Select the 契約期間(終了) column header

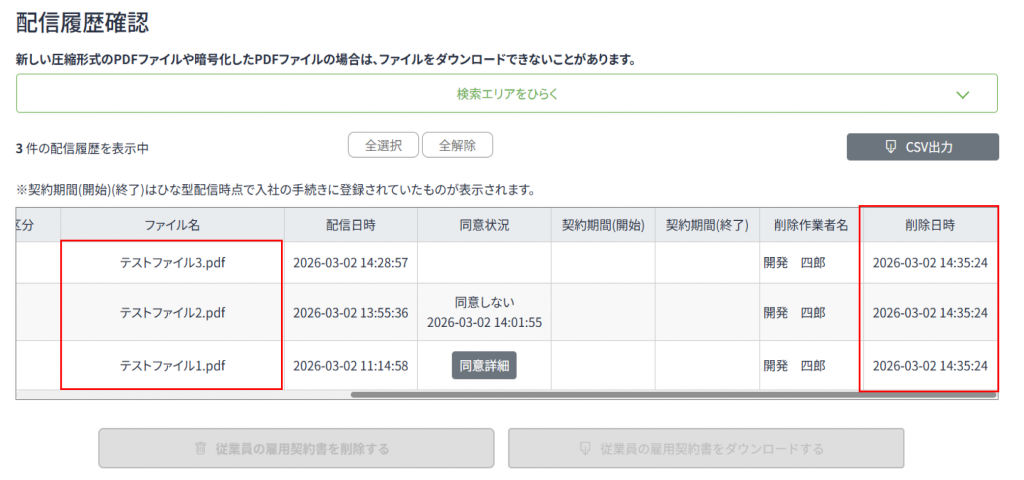(x=707, y=225)
